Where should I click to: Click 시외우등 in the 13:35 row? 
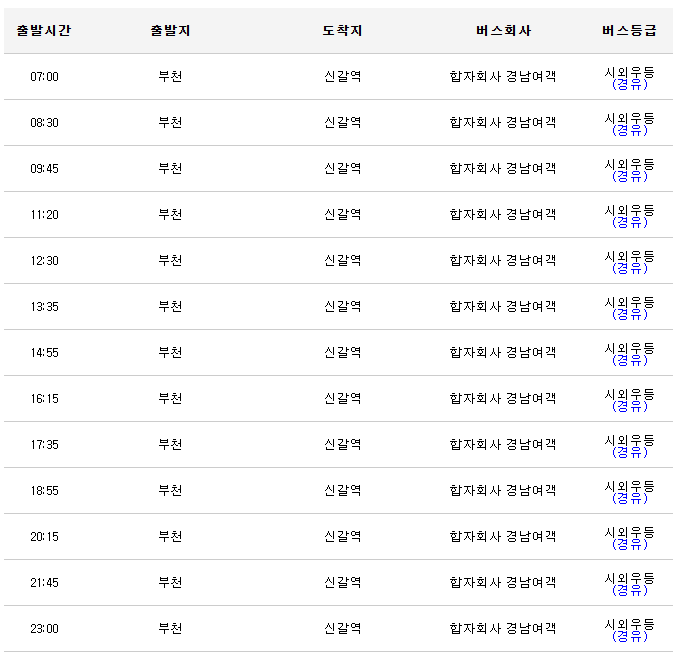[x=630, y=303]
